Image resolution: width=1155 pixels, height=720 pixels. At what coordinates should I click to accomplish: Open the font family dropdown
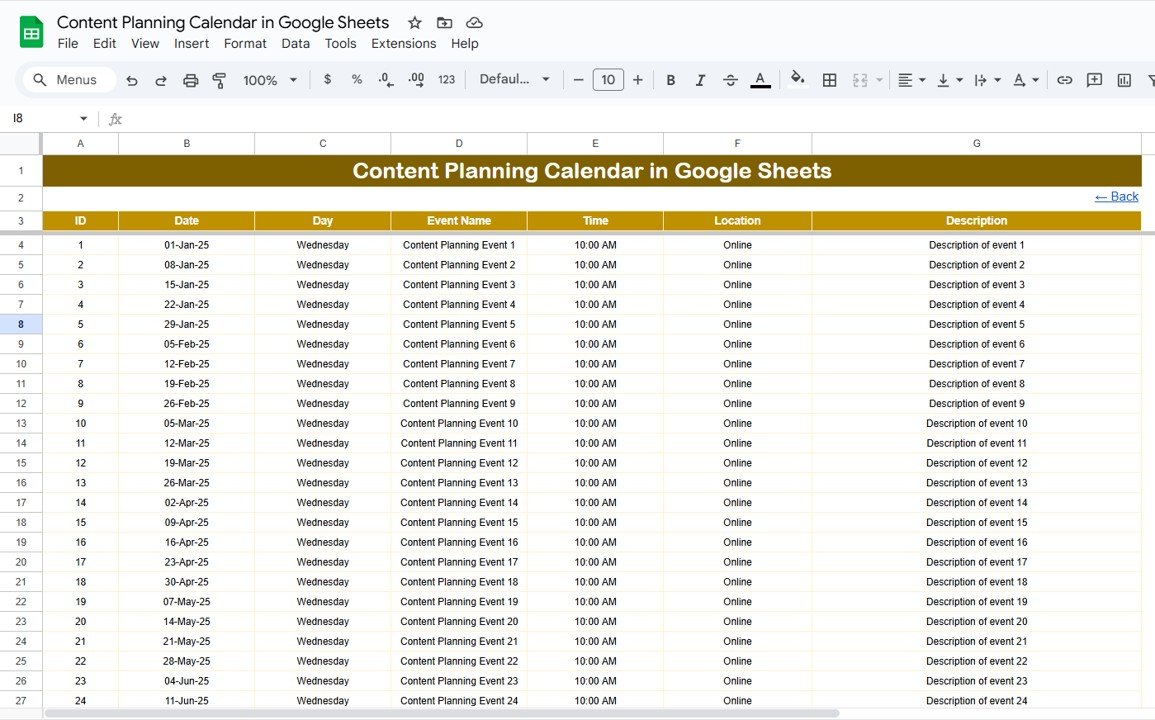(x=514, y=80)
